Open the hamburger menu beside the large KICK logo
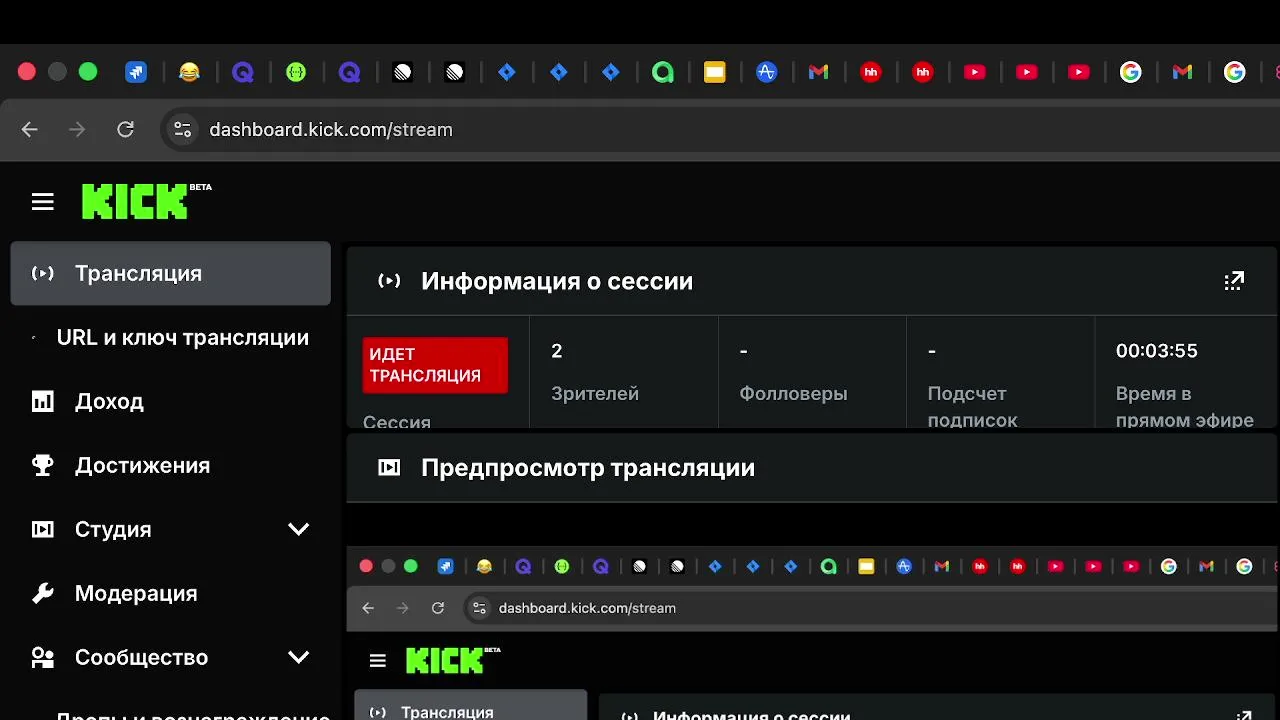The width and height of the screenshot is (1280, 720). coord(42,202)
